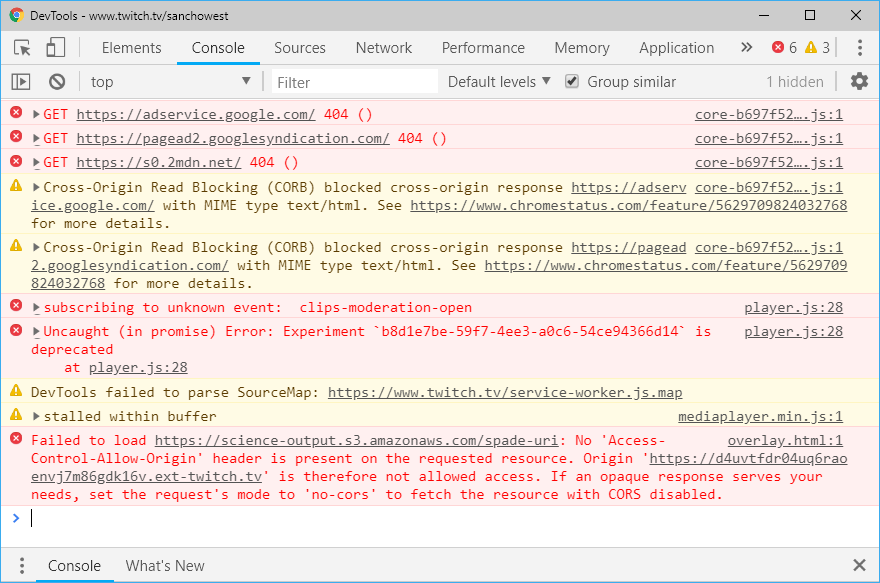The image size is (880, 583).
Task: Click warning icon on SourceMap parse row
Action: pyautogui.click(x=16, y=391)
